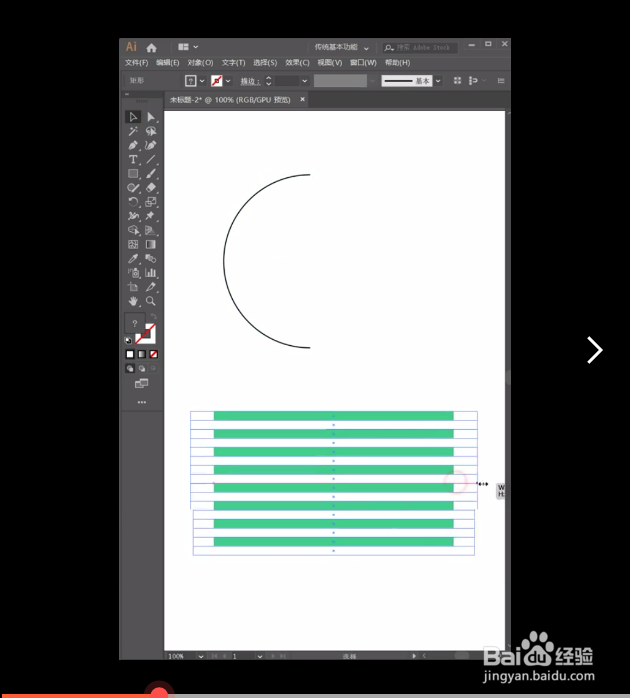Select the Column Graph tool
The height and width of the screenshot is (698, 630).
[x=151, y=273]
